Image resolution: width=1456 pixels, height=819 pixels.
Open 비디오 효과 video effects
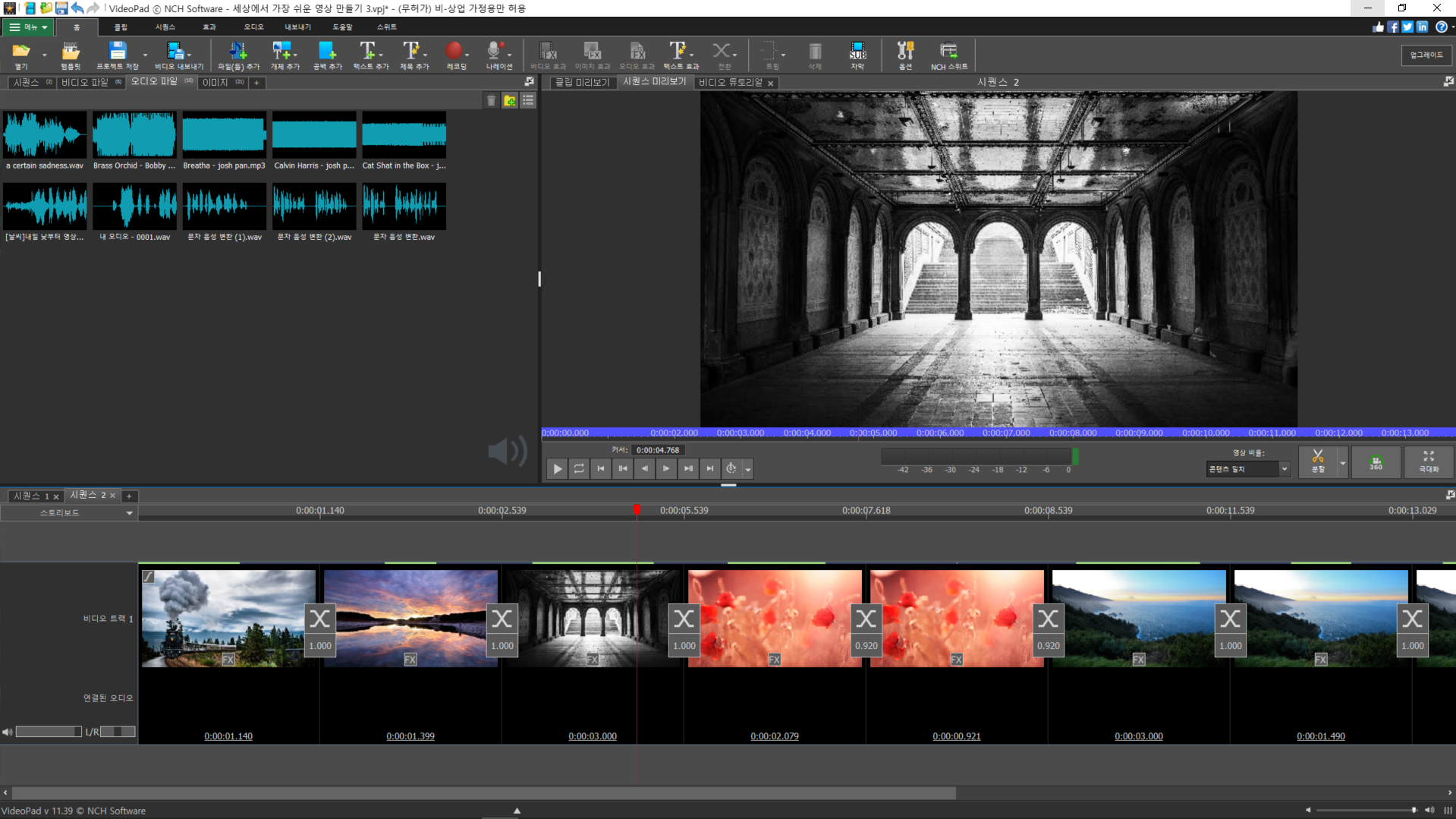tap(548, 55)
